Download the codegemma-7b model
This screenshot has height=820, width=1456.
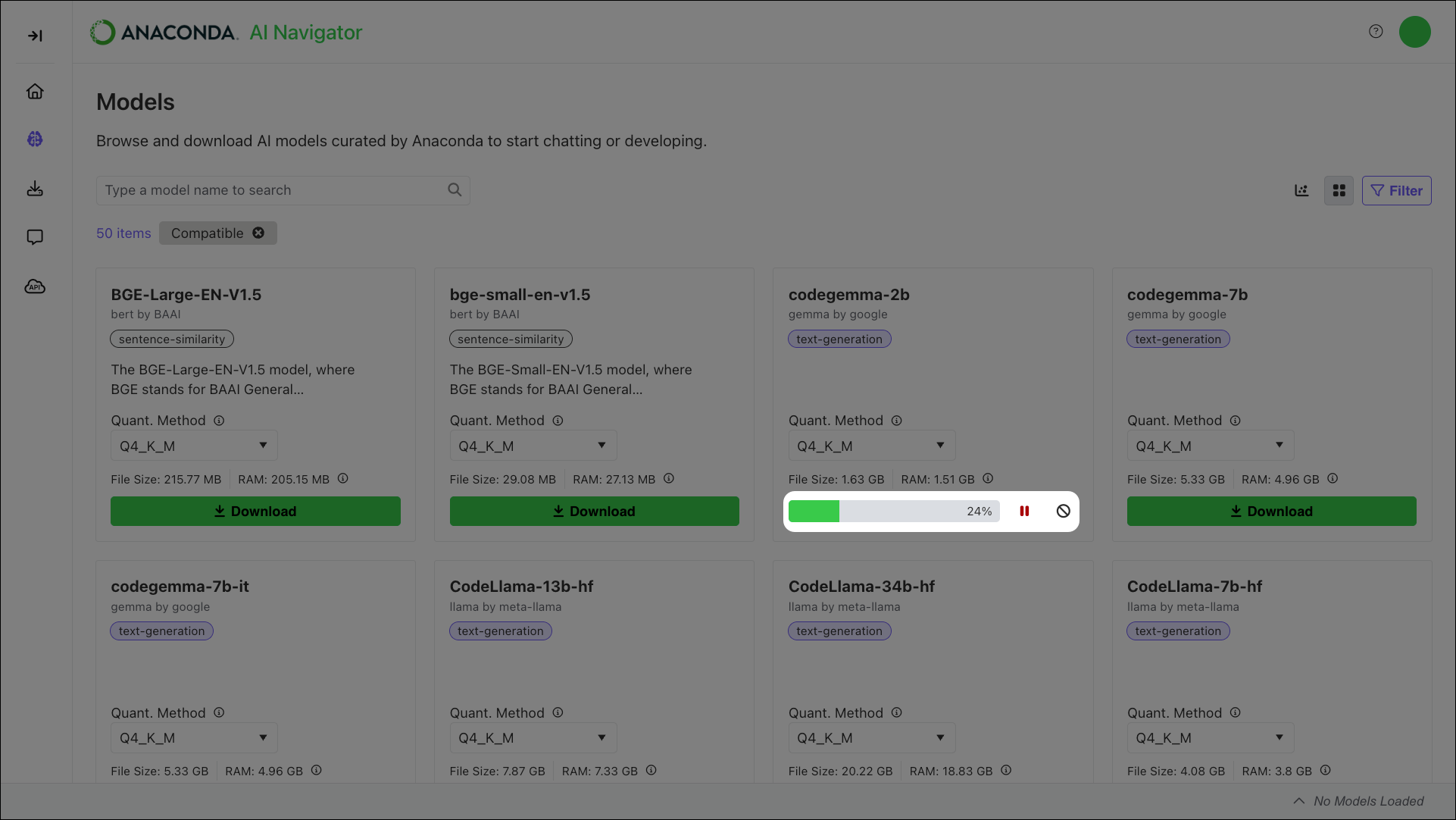(x=1272, y=511)
